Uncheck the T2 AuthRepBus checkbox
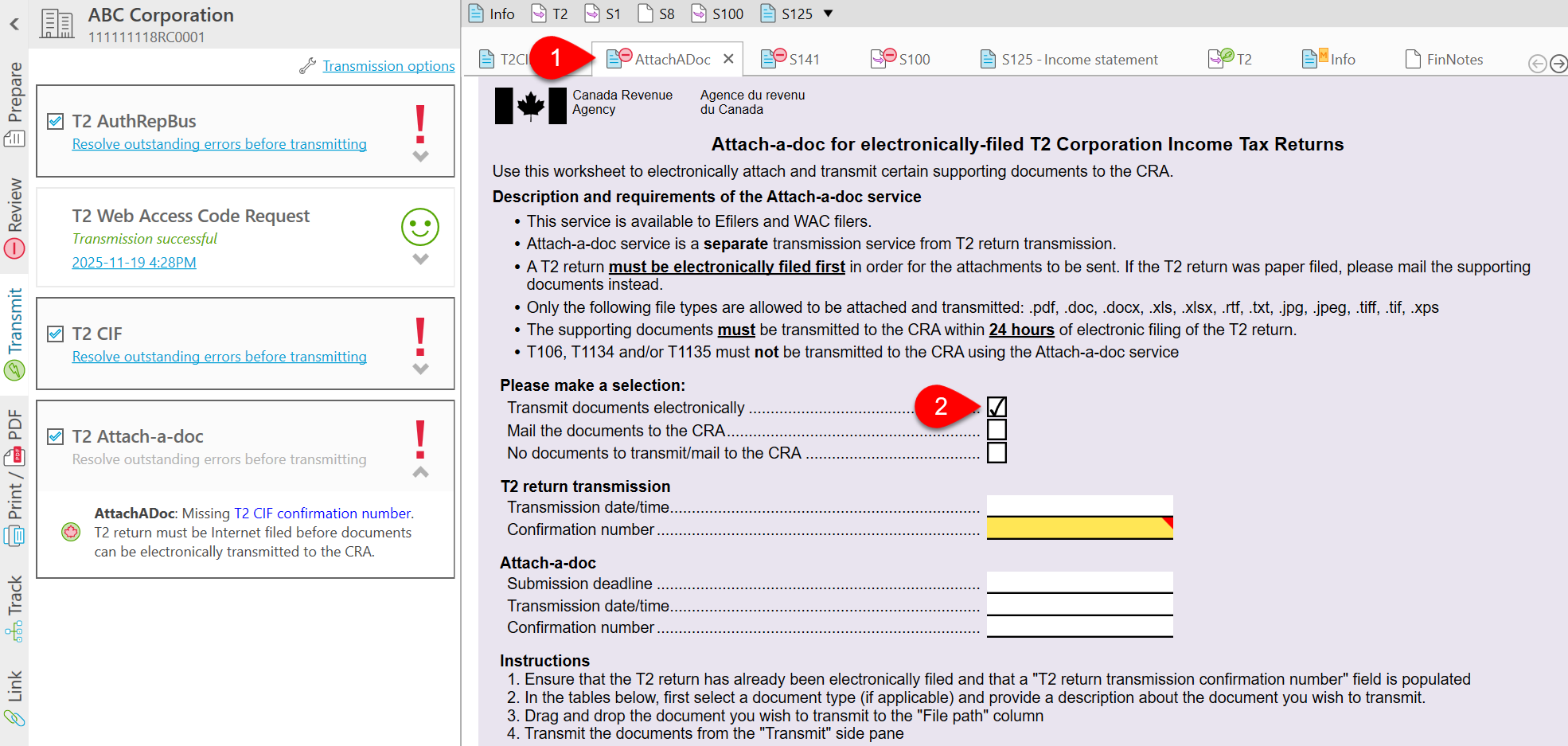 [55, 121]
